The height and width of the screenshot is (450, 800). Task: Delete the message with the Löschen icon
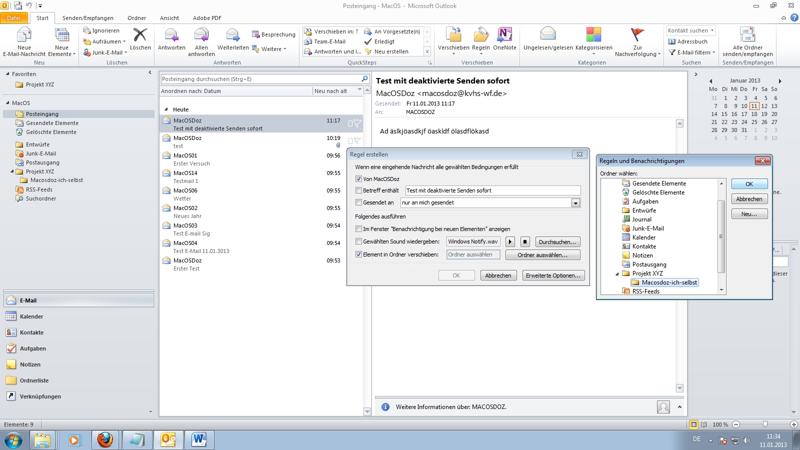pyautogui.click(x=140, y=39)
